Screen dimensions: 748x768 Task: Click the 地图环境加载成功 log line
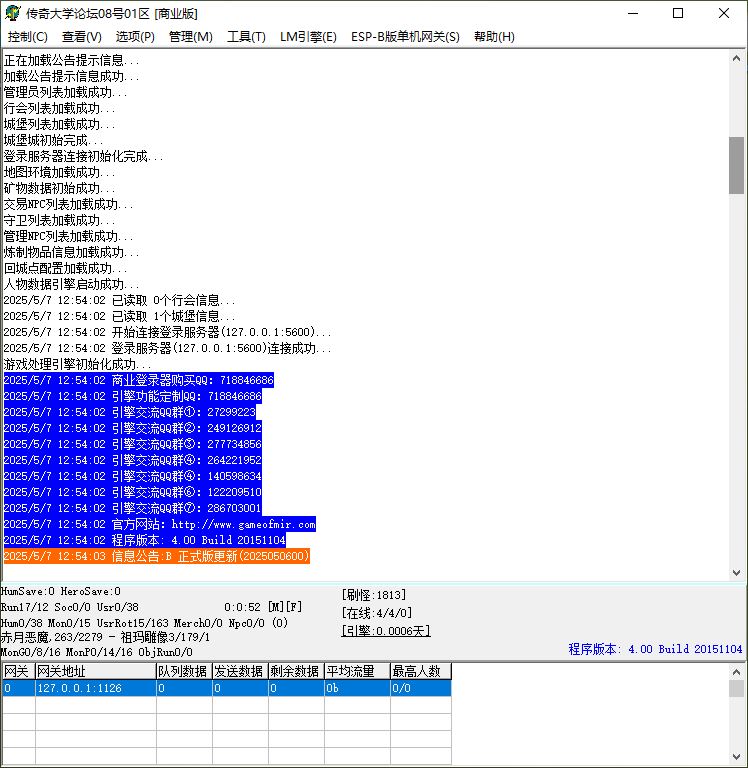[x=60, y=172]
